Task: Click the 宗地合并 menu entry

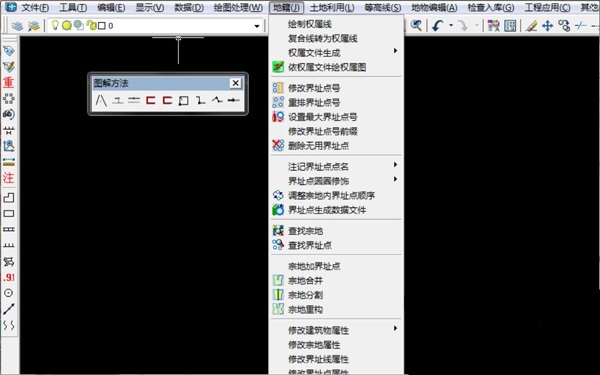Action: tap(305, 280)
